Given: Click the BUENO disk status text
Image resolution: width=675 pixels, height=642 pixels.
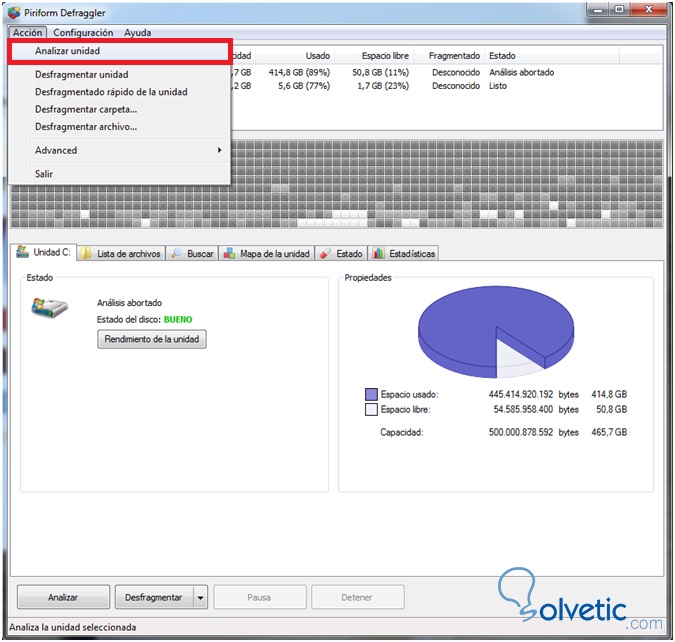Looking at the screenshot, I should pos(178,319).
